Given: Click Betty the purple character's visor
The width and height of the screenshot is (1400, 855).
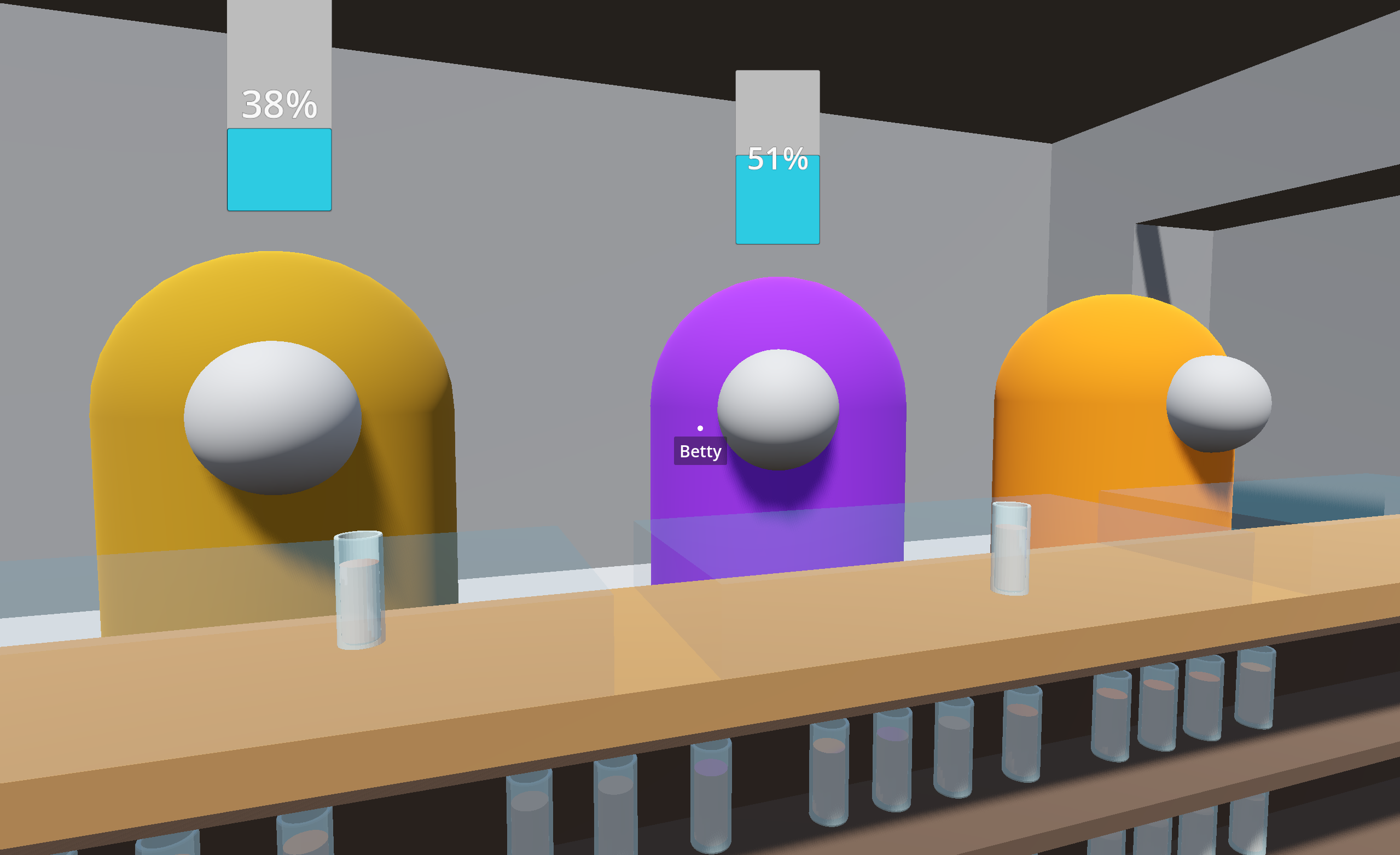Looking at the screenshot, I should [x=778, y=409].
